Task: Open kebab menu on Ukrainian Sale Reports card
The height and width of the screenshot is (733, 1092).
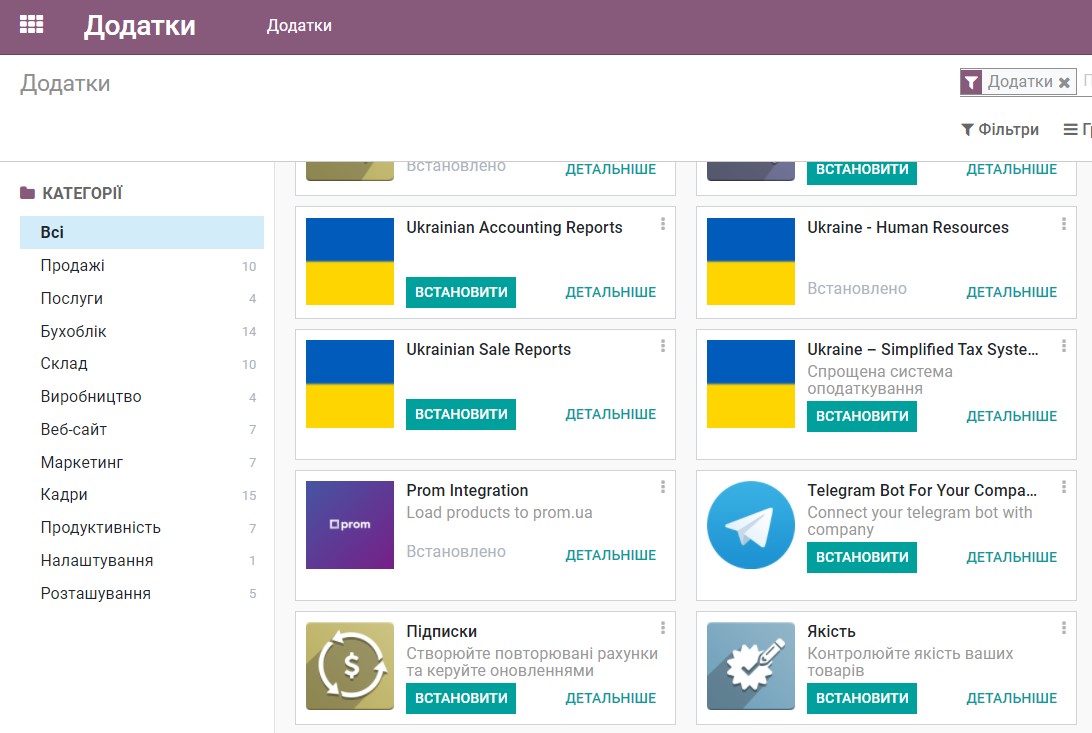Action: tap(663, 345)
